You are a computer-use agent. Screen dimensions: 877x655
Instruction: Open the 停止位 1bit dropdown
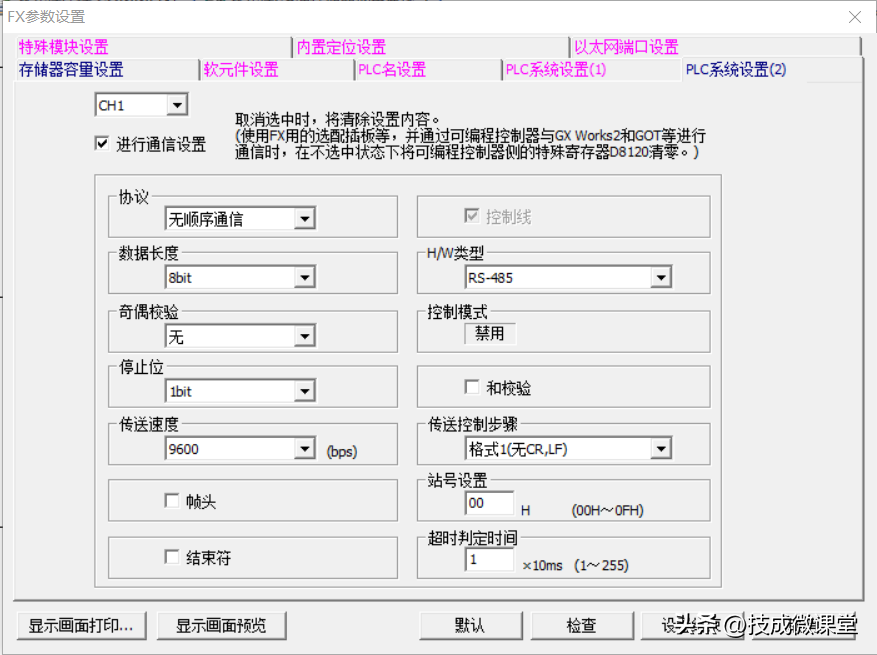point(304,392)
